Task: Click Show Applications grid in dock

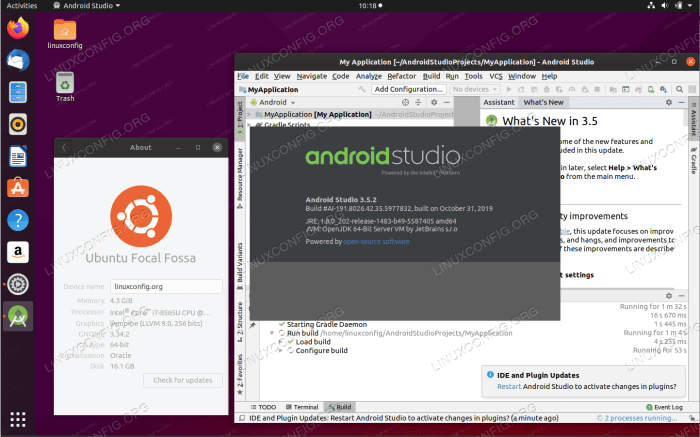Action: [x=18, y=419]
